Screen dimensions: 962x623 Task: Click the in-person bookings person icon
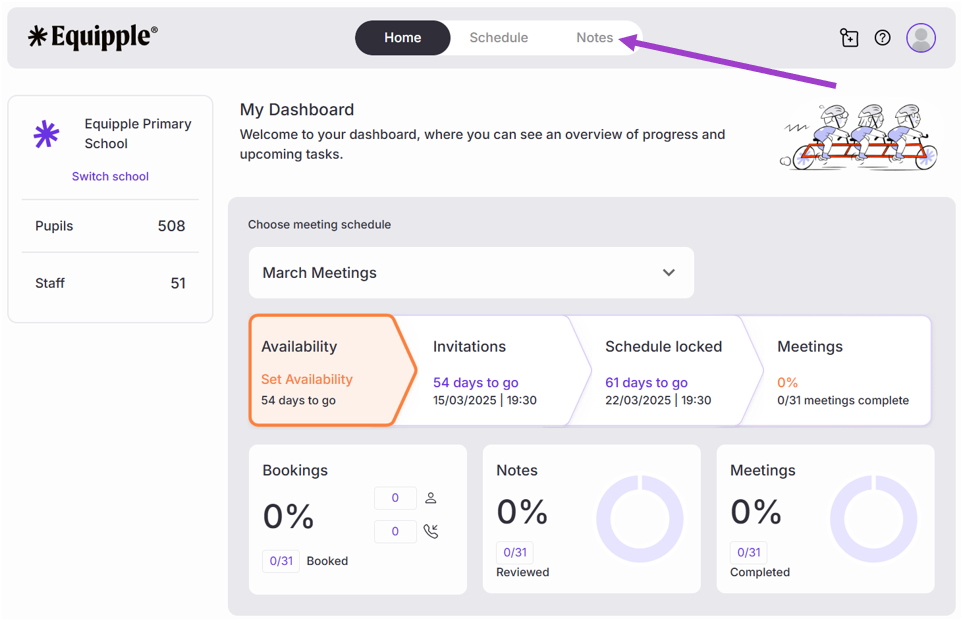(x=431, y=498)
